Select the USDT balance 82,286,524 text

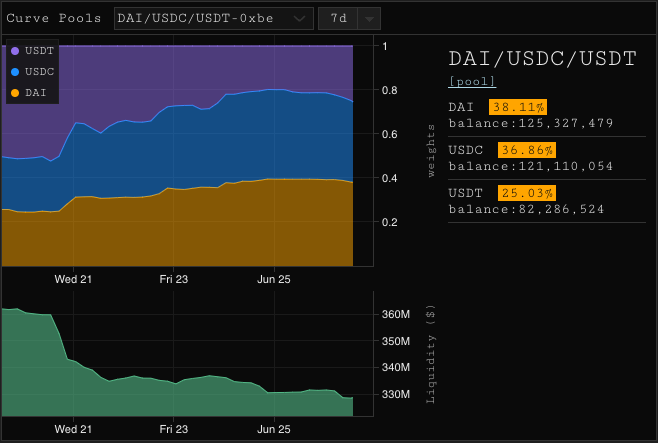(x=526, y=209)
